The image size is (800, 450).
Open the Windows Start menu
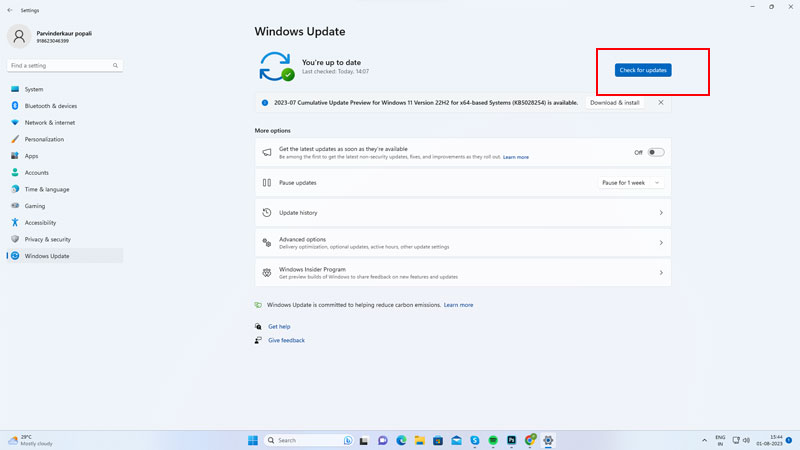253,440
